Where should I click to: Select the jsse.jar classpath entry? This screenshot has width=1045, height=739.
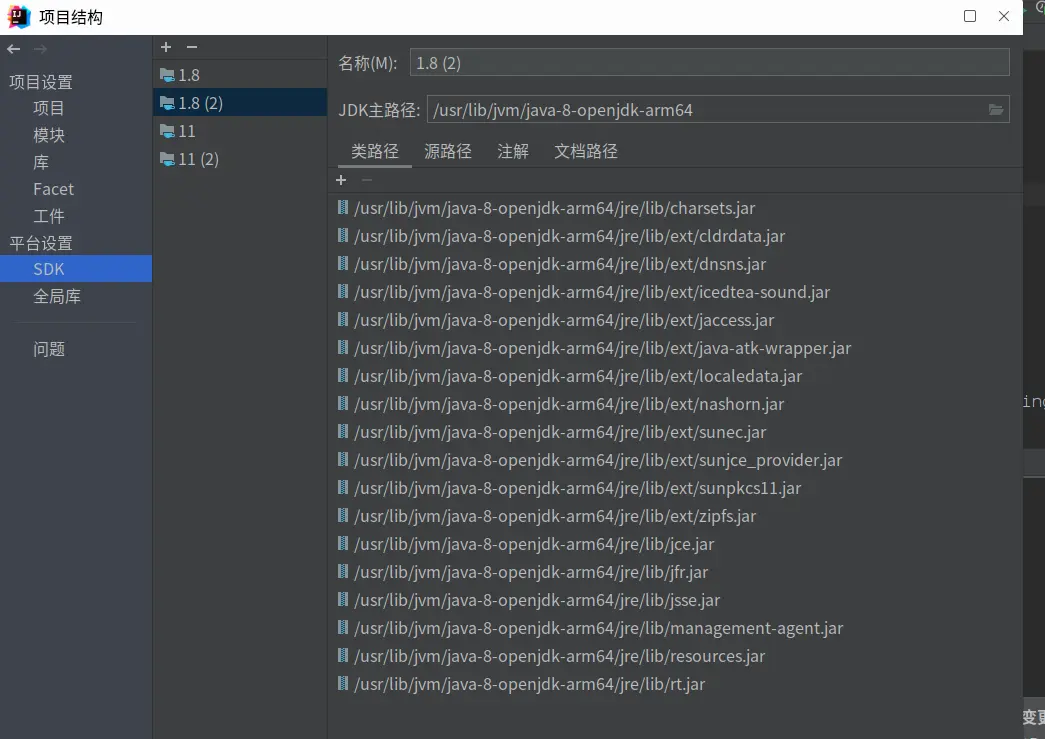pos(676,600)
